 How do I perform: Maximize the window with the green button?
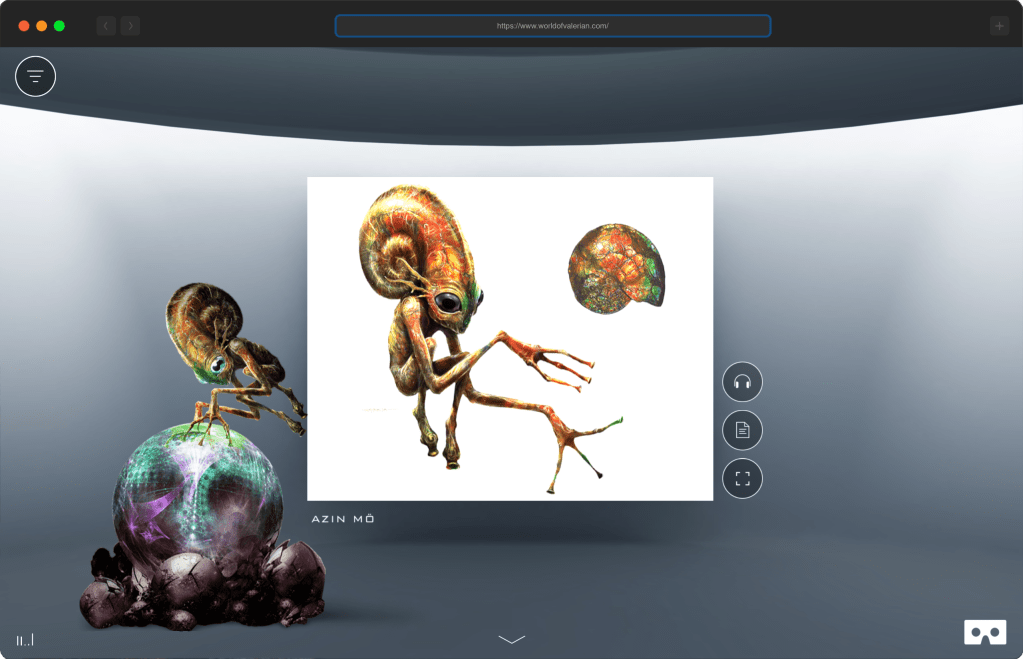pos(59,26)
